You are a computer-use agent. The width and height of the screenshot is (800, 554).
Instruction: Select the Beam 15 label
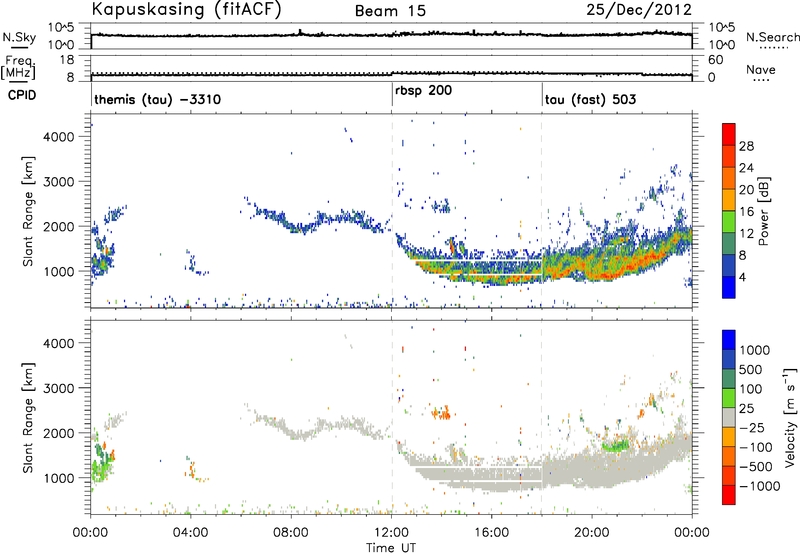pyautogui.click(x=390, y=11)
